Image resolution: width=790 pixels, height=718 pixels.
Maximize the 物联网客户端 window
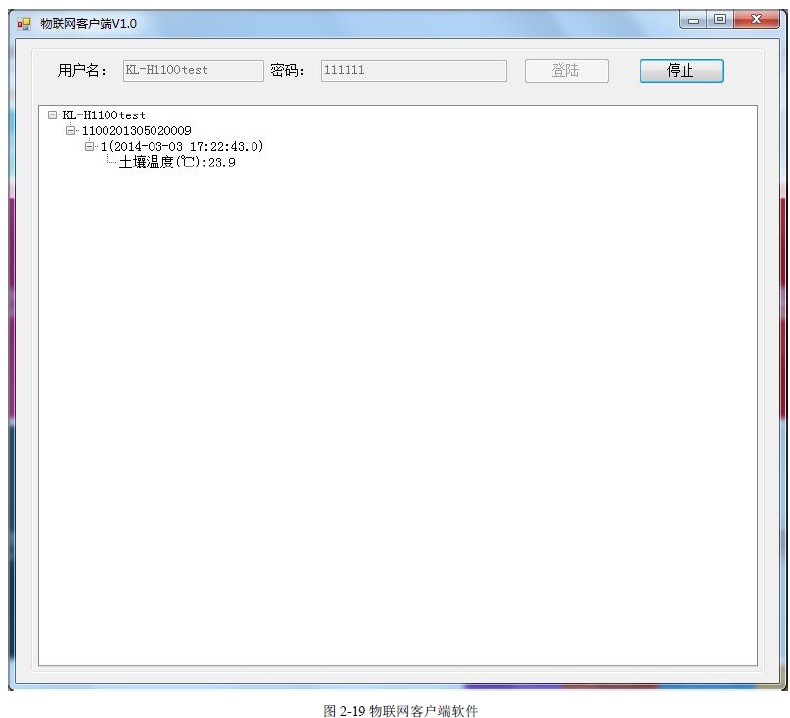click(x=719, y=20)
